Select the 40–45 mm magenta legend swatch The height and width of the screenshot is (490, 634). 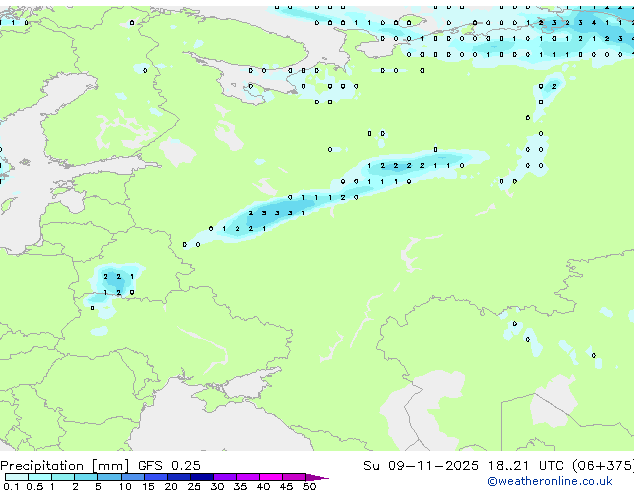coord(271,477)
